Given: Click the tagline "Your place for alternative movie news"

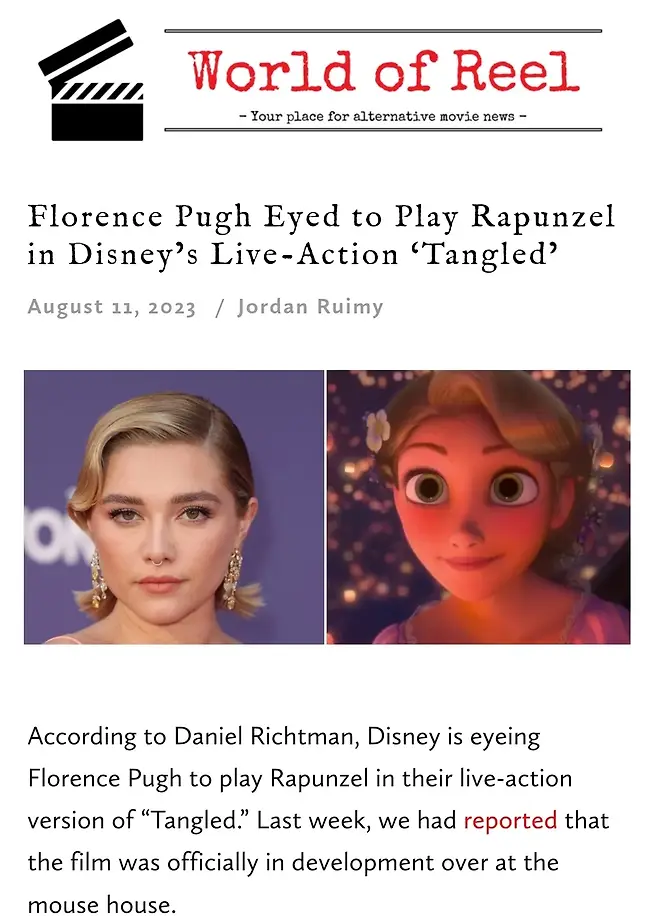Looking at the screenshot, I should pyautogui.click(x=384, y=116).
